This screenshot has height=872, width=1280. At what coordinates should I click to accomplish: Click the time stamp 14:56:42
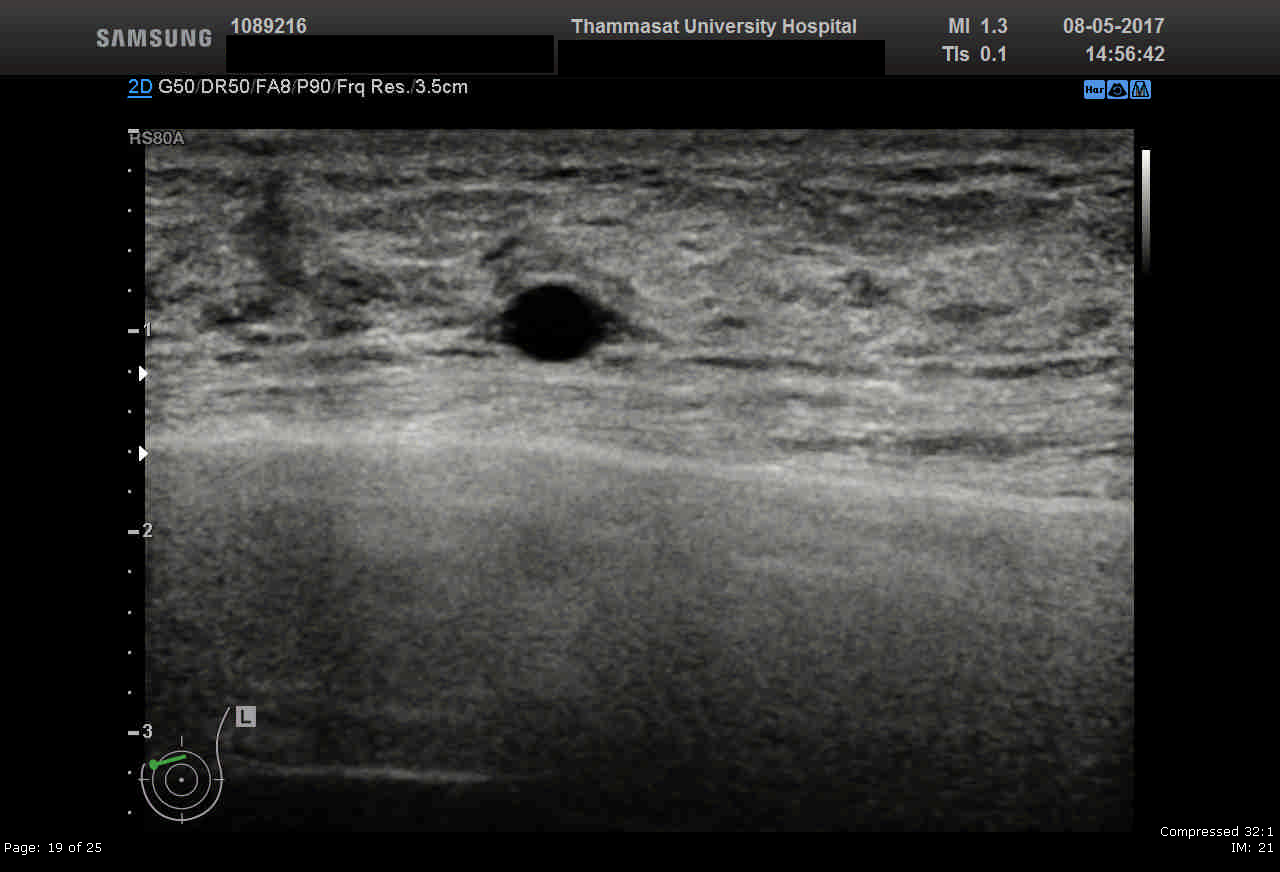1125,54
